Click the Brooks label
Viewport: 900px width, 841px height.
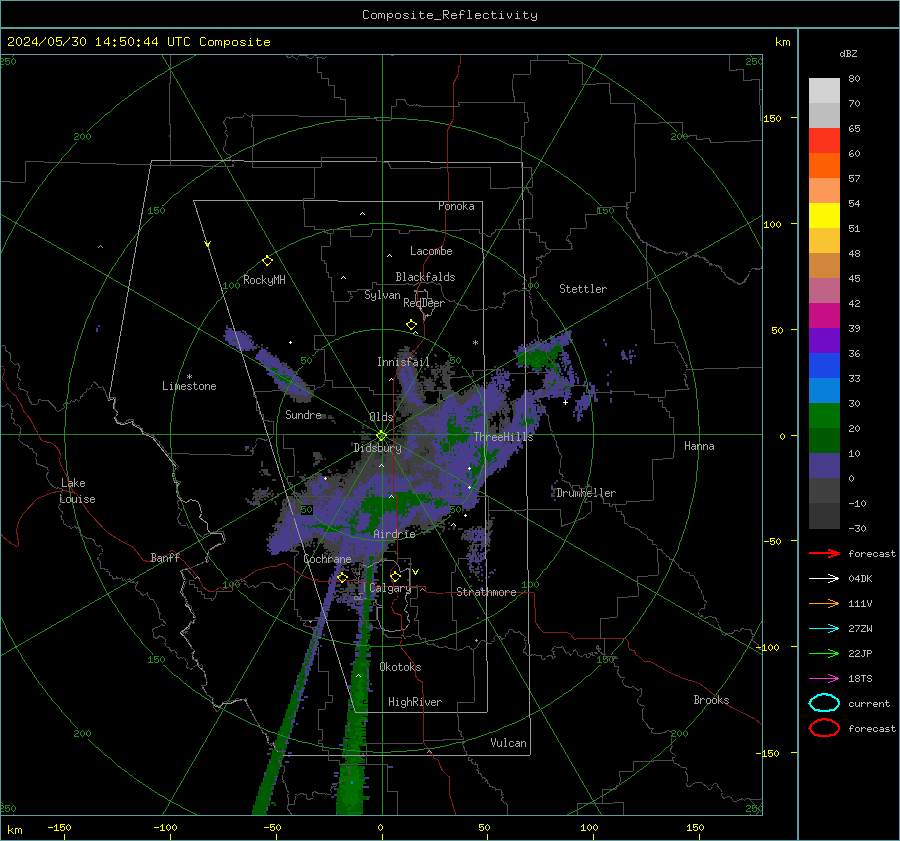coord(711,700)
